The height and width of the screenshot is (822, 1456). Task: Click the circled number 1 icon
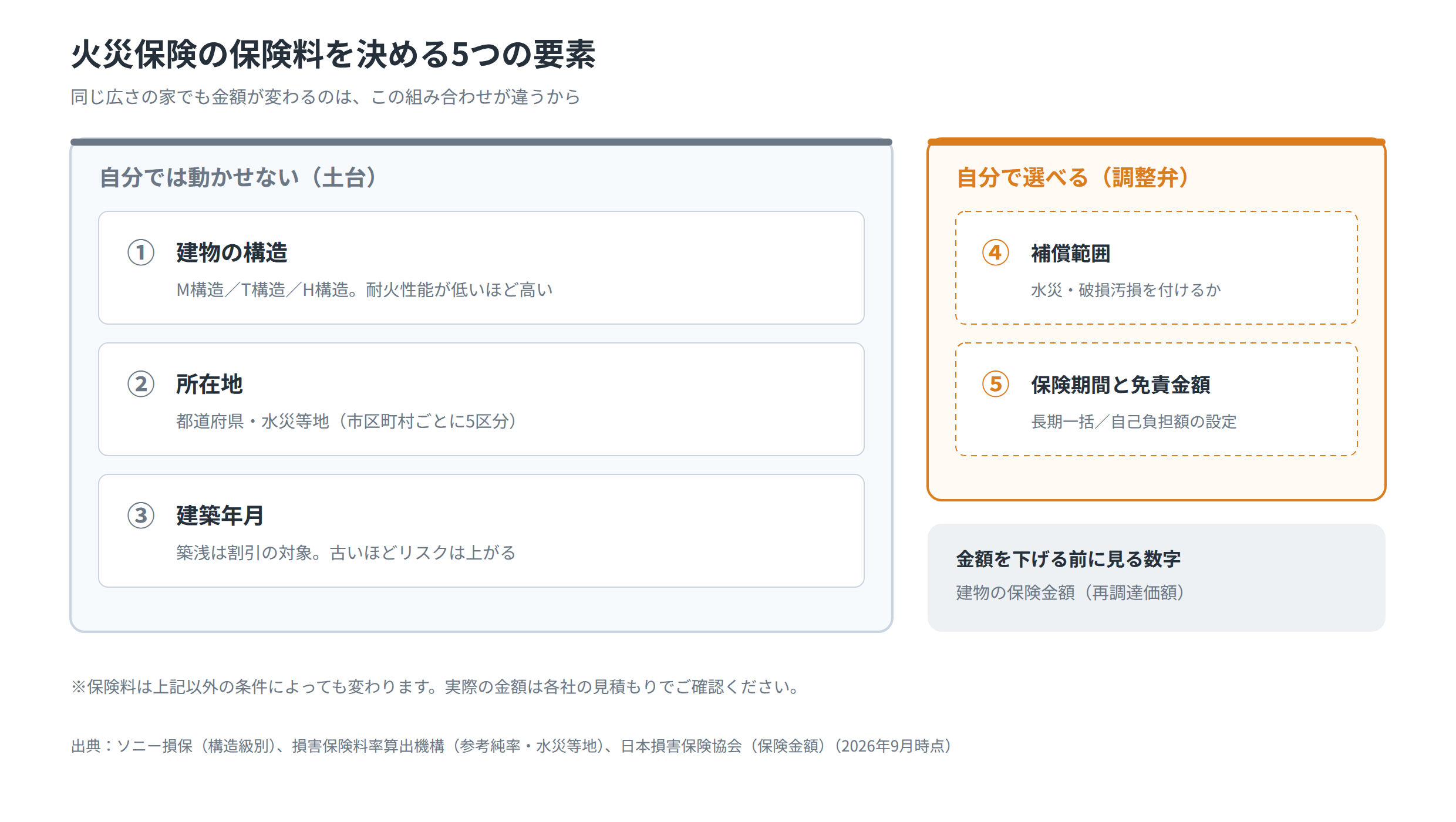point(141,252)
